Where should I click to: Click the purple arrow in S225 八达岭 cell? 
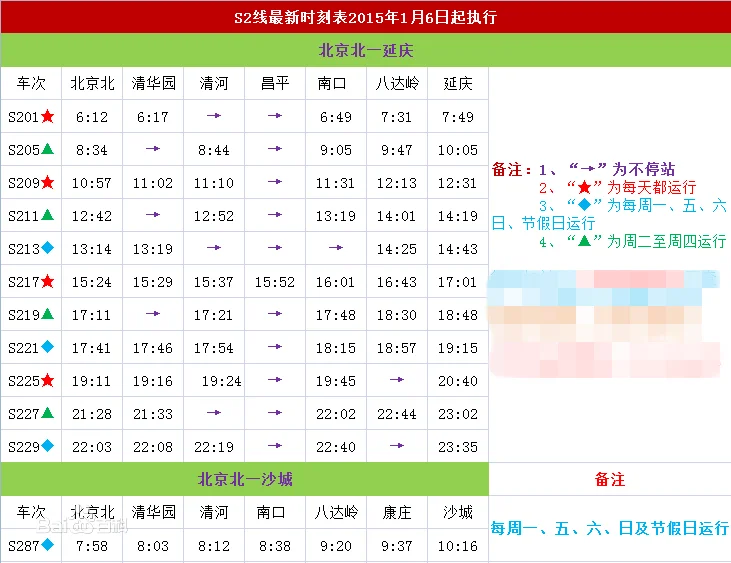397,380
